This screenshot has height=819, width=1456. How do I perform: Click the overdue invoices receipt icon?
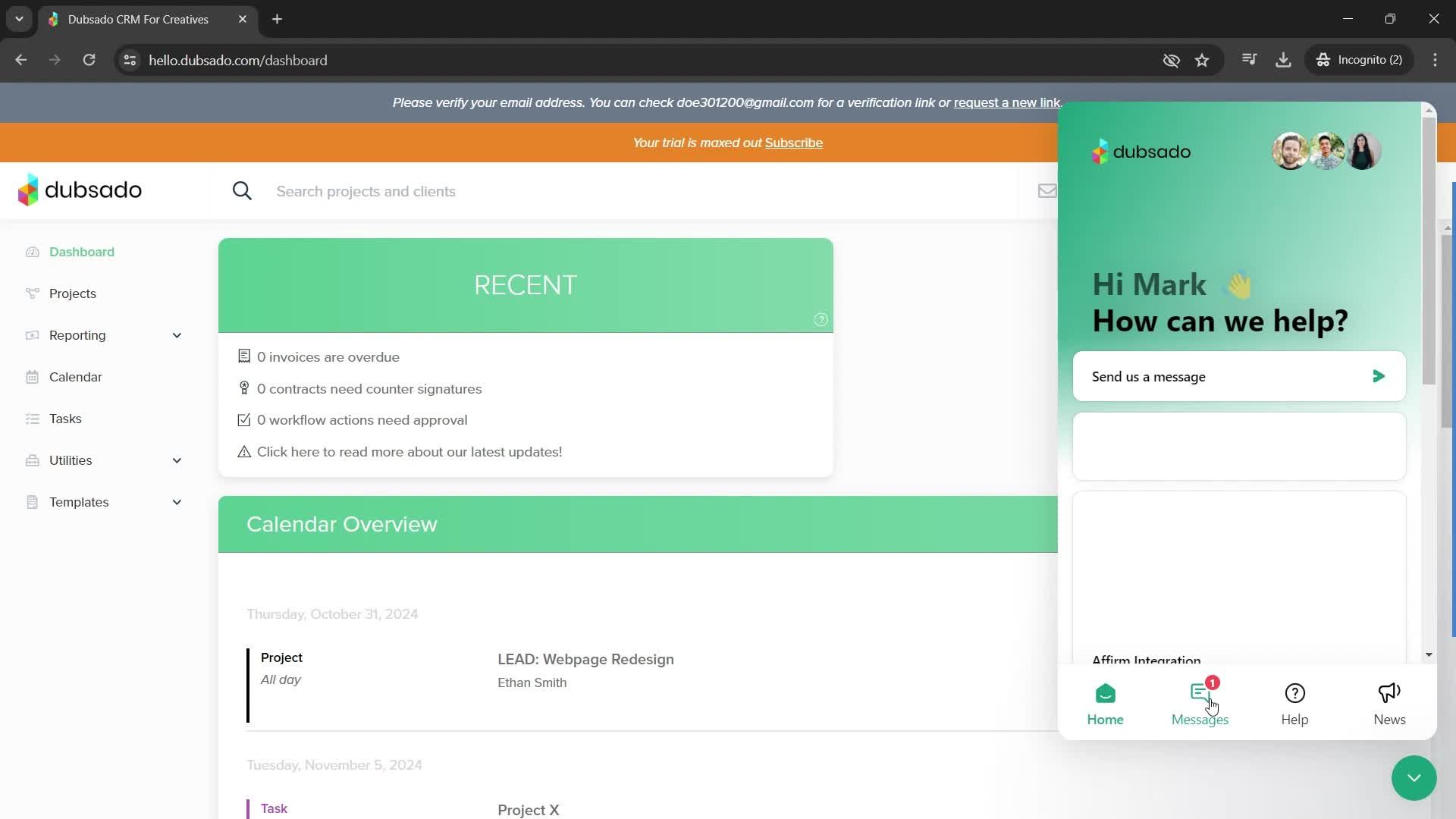[x=244, y=356]
